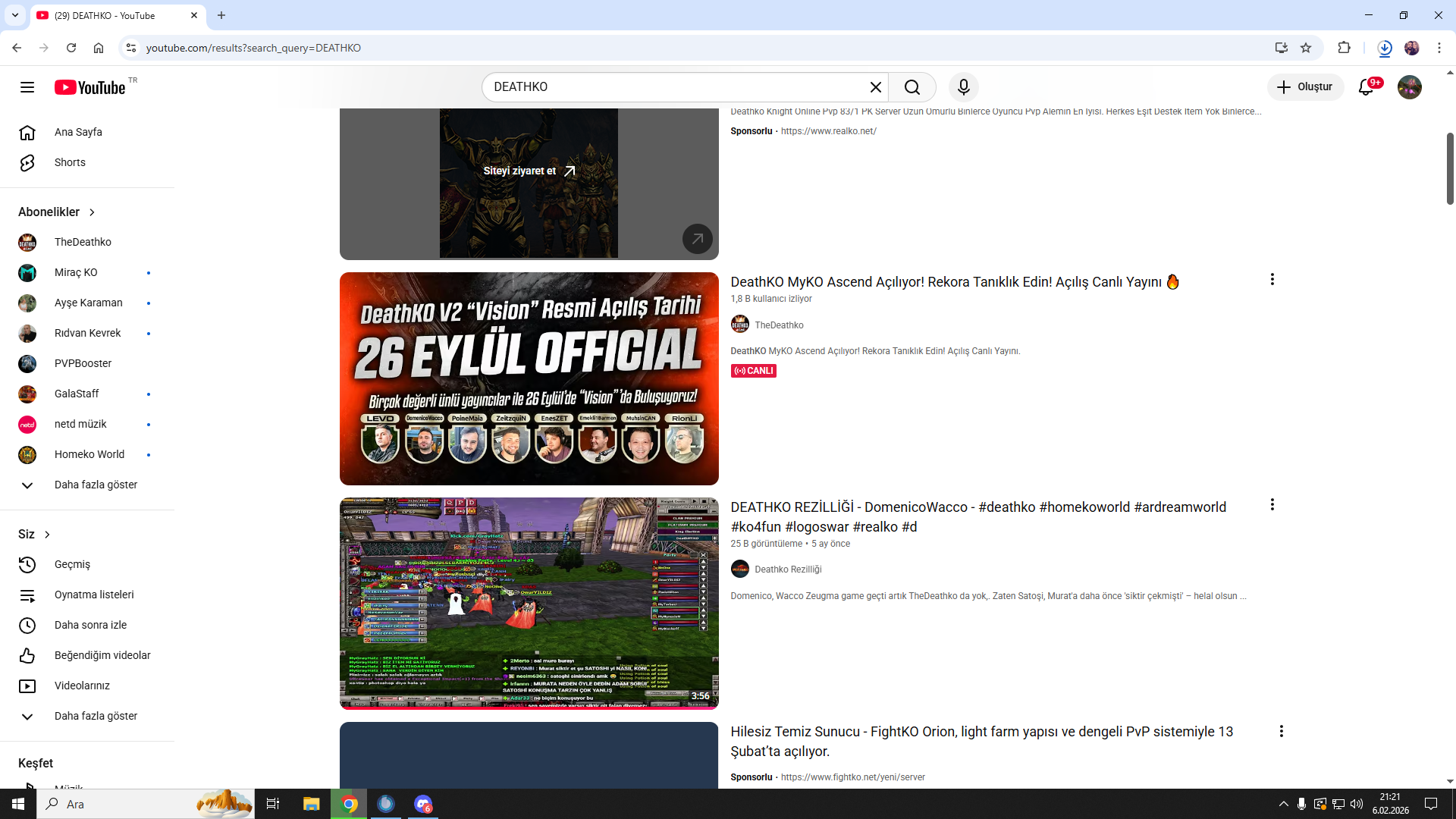Open Geçmiş watch history
This screenshot has height=819, width=1456.
point(87,564)
